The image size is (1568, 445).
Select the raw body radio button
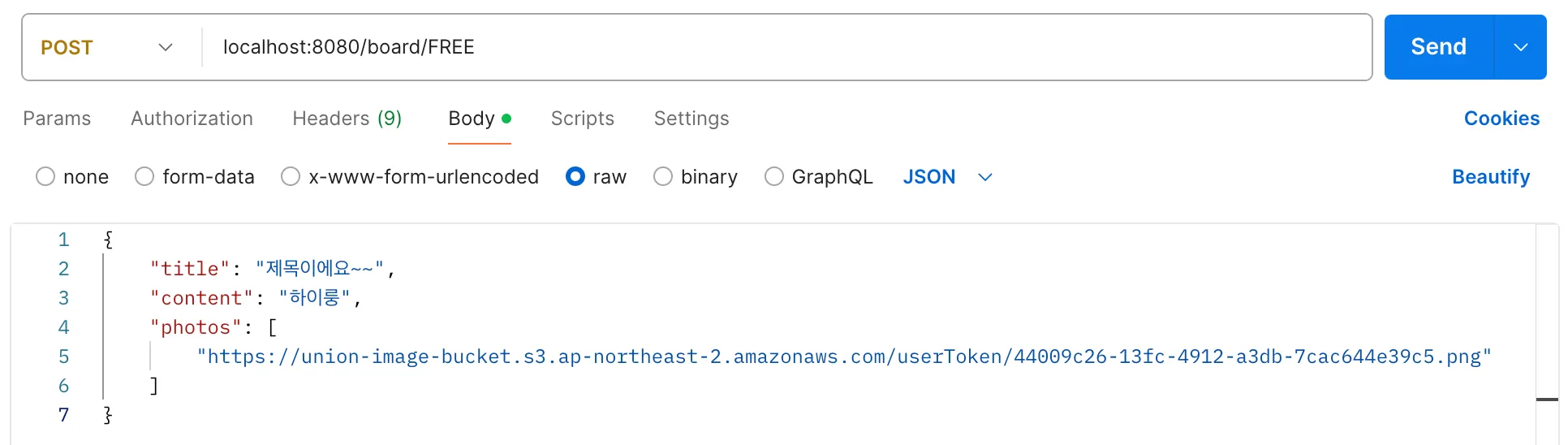[x=575, y=177]
